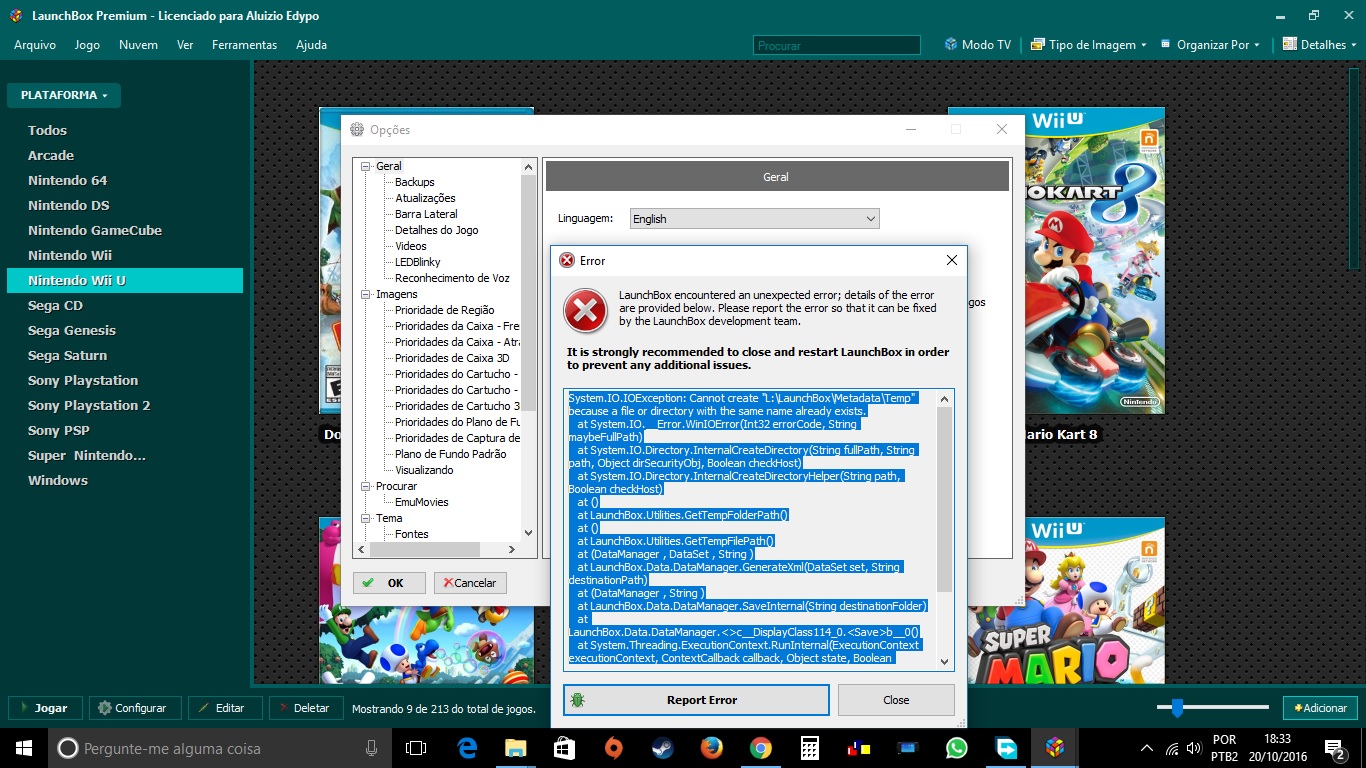Open Arquivo menu
Image resolution: width=1366 pixels, height=768 pixels.
(35, 45)
